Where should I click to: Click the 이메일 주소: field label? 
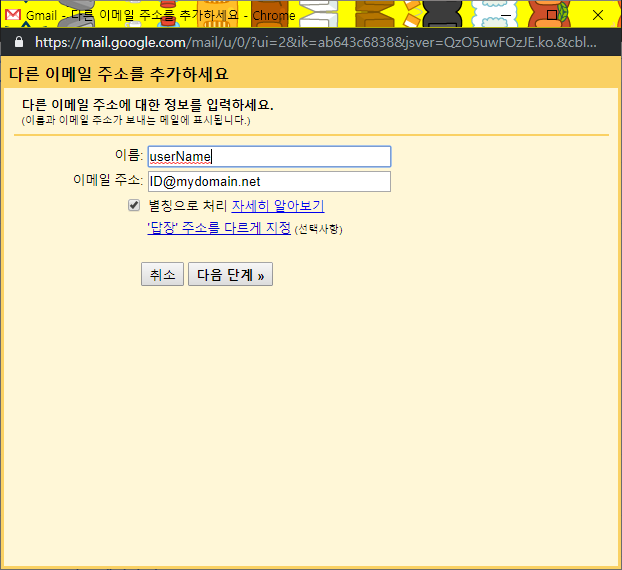(x=108, y=180)
